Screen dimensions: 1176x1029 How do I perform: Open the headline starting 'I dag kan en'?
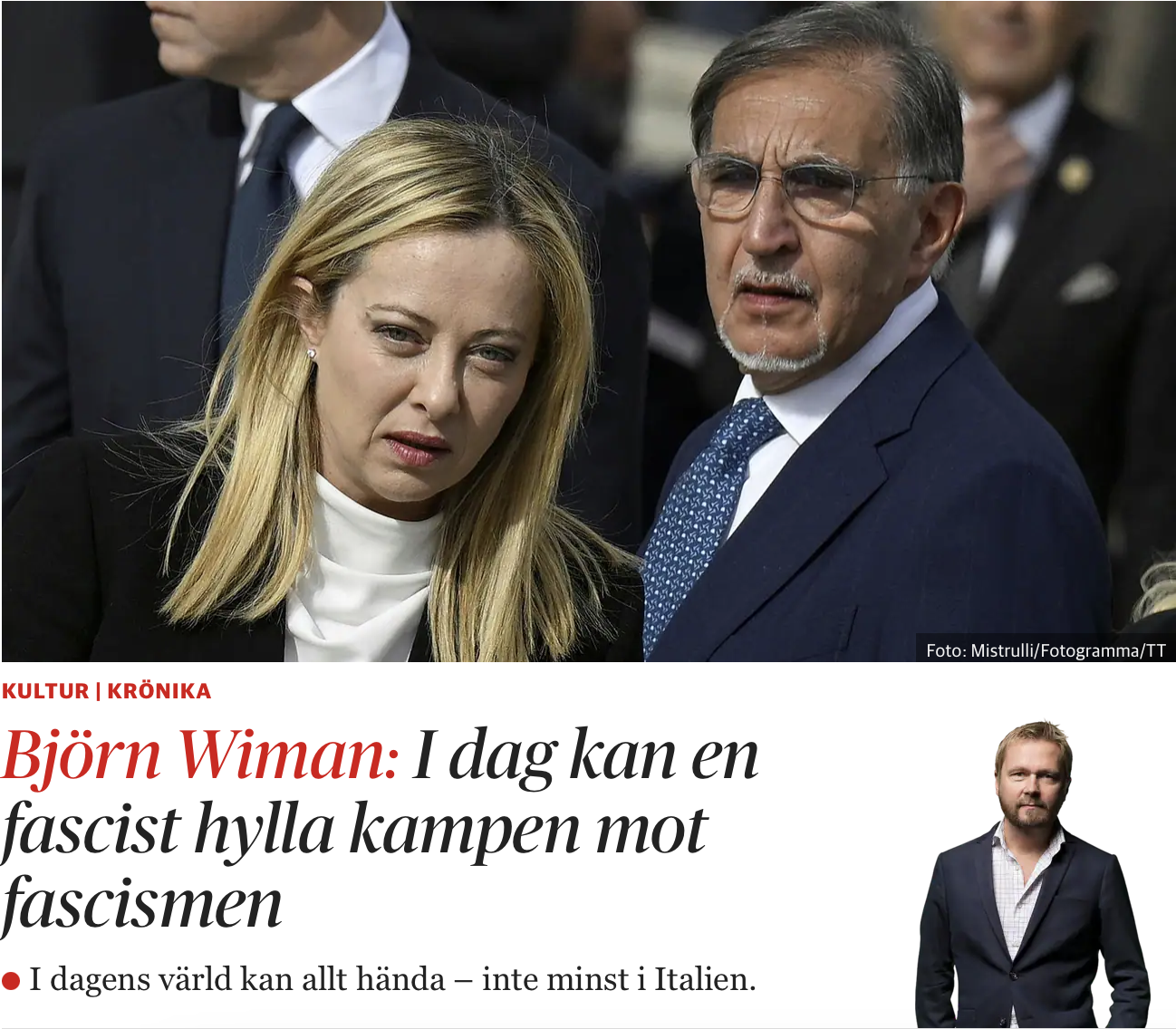pyautogui.click(x=380, y=830)
